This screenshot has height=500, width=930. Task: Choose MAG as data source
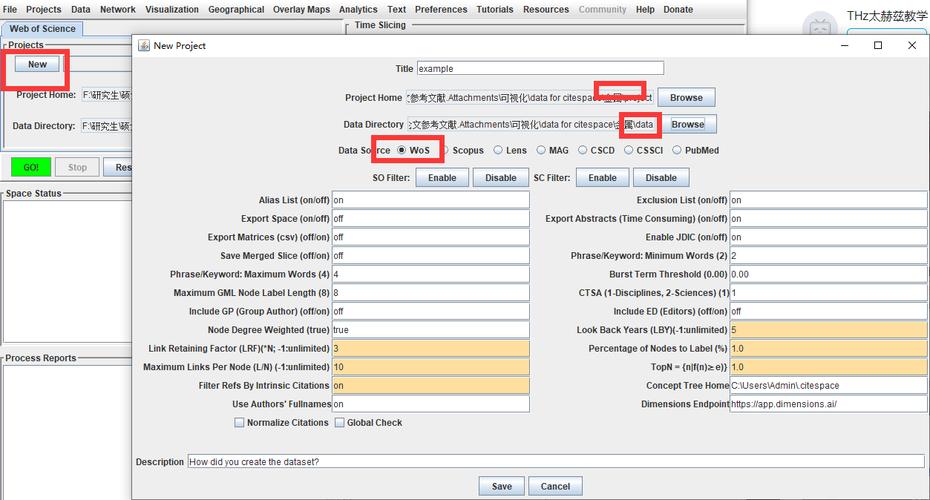(541, 150)
